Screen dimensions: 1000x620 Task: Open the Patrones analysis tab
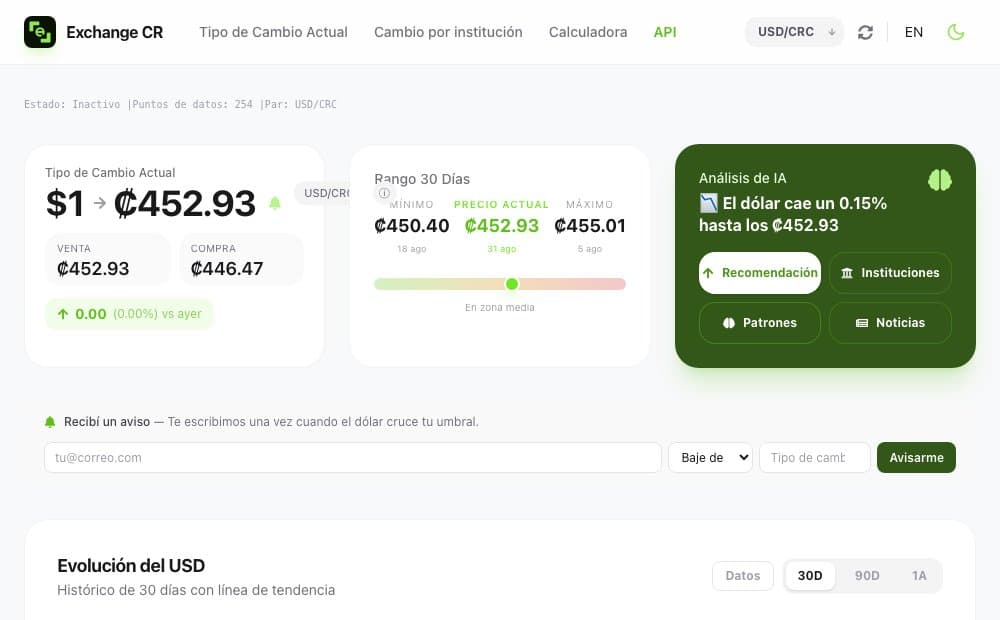pyautogui.click(x=760, y=323)
